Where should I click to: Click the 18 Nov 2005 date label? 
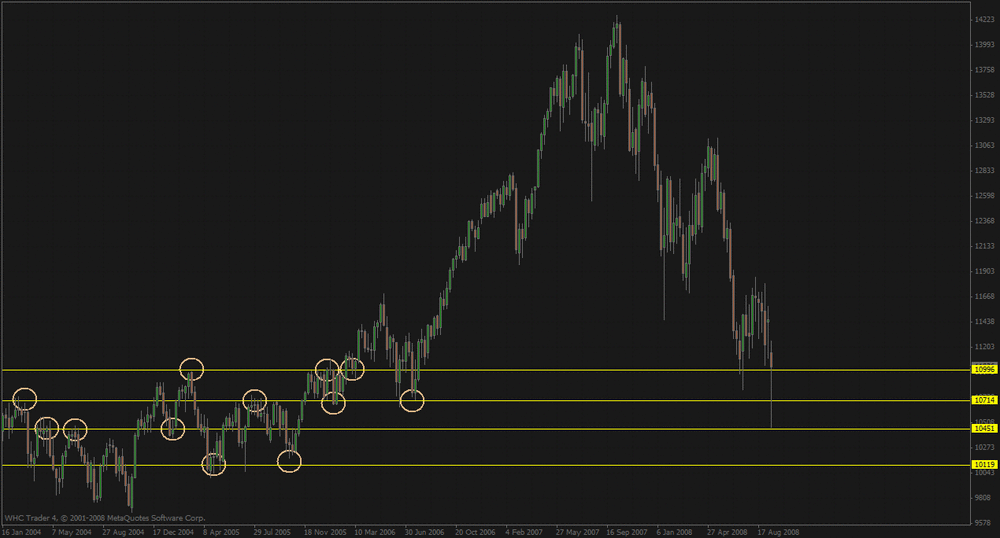coord(325,532)
